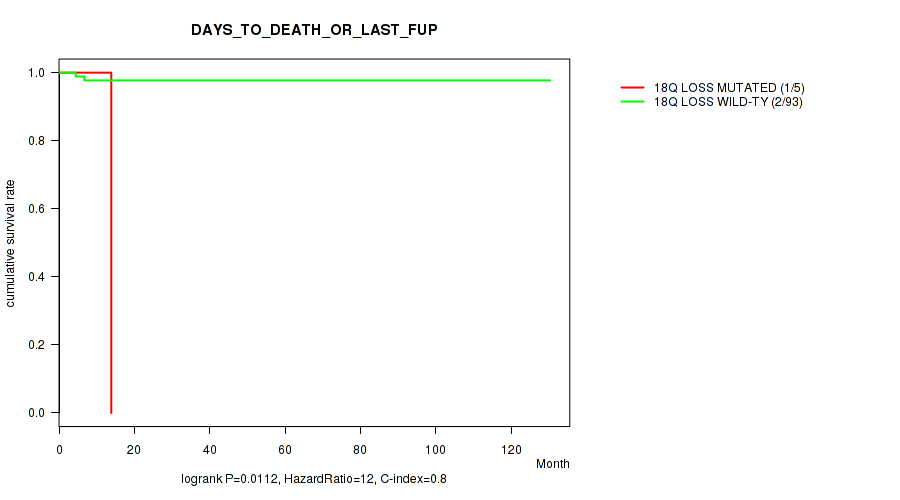Click the chart title DAYS_TO_DEATH_OR_LAST_FUP

click(x=314, y=30)
